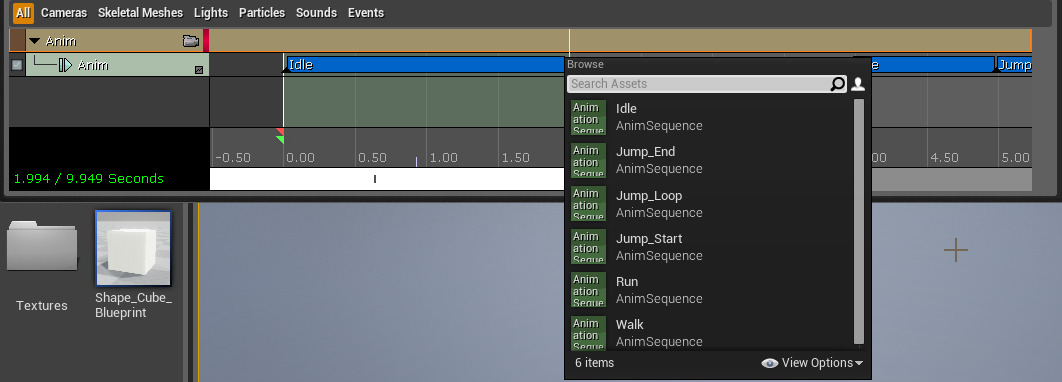Select the All filter tab
This screenshot has height=382, width=1062.
pos(23,13)
